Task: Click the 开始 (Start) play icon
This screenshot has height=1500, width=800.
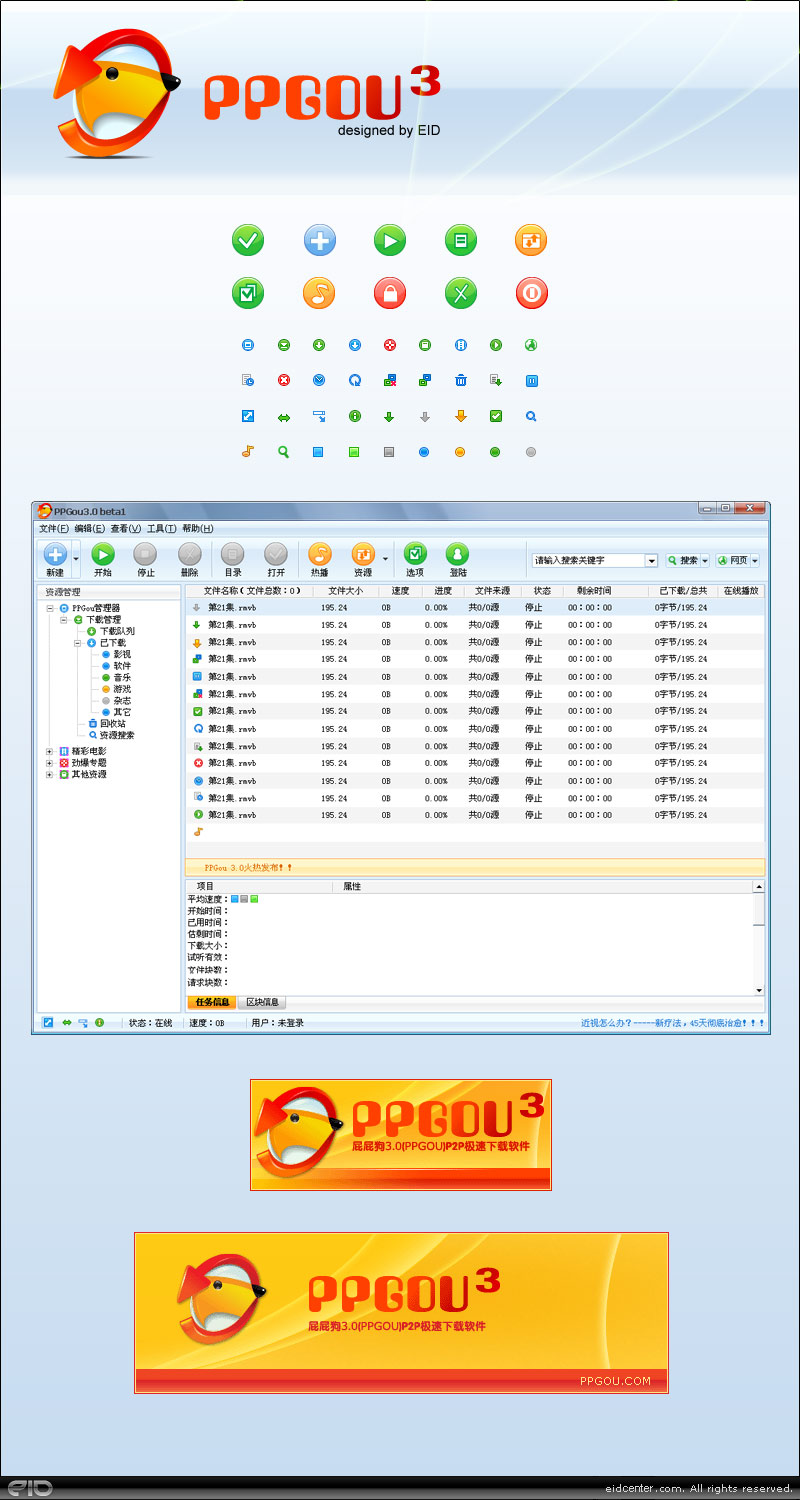Action: 103,553
